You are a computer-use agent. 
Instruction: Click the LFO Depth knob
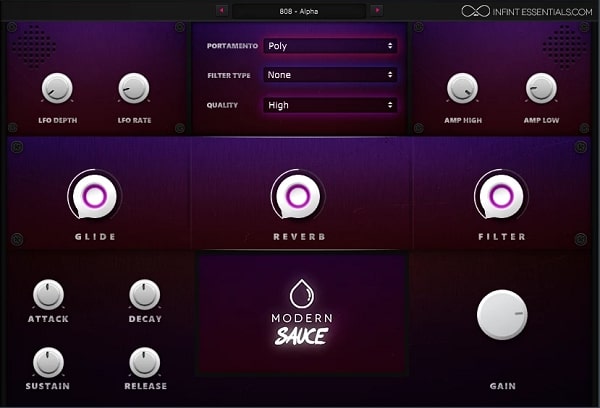click(x=57, y=88)
